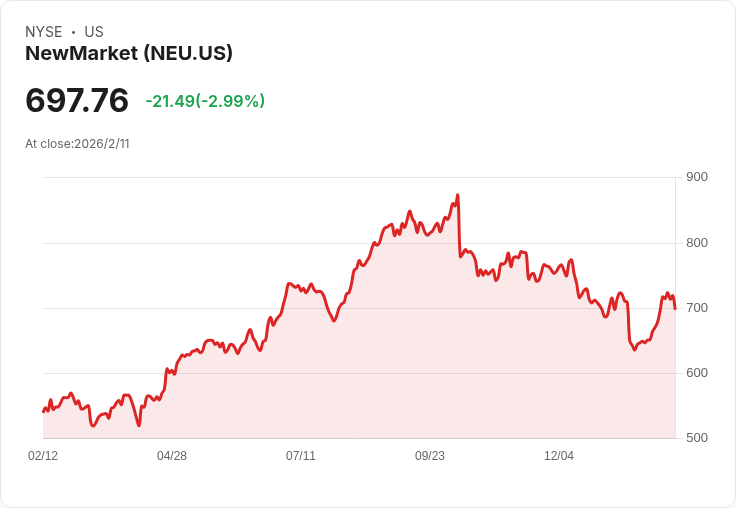The height and width of the screenshot is (508, 736).
Task: Select the 600 price axis label
Action: pos(697,373)
